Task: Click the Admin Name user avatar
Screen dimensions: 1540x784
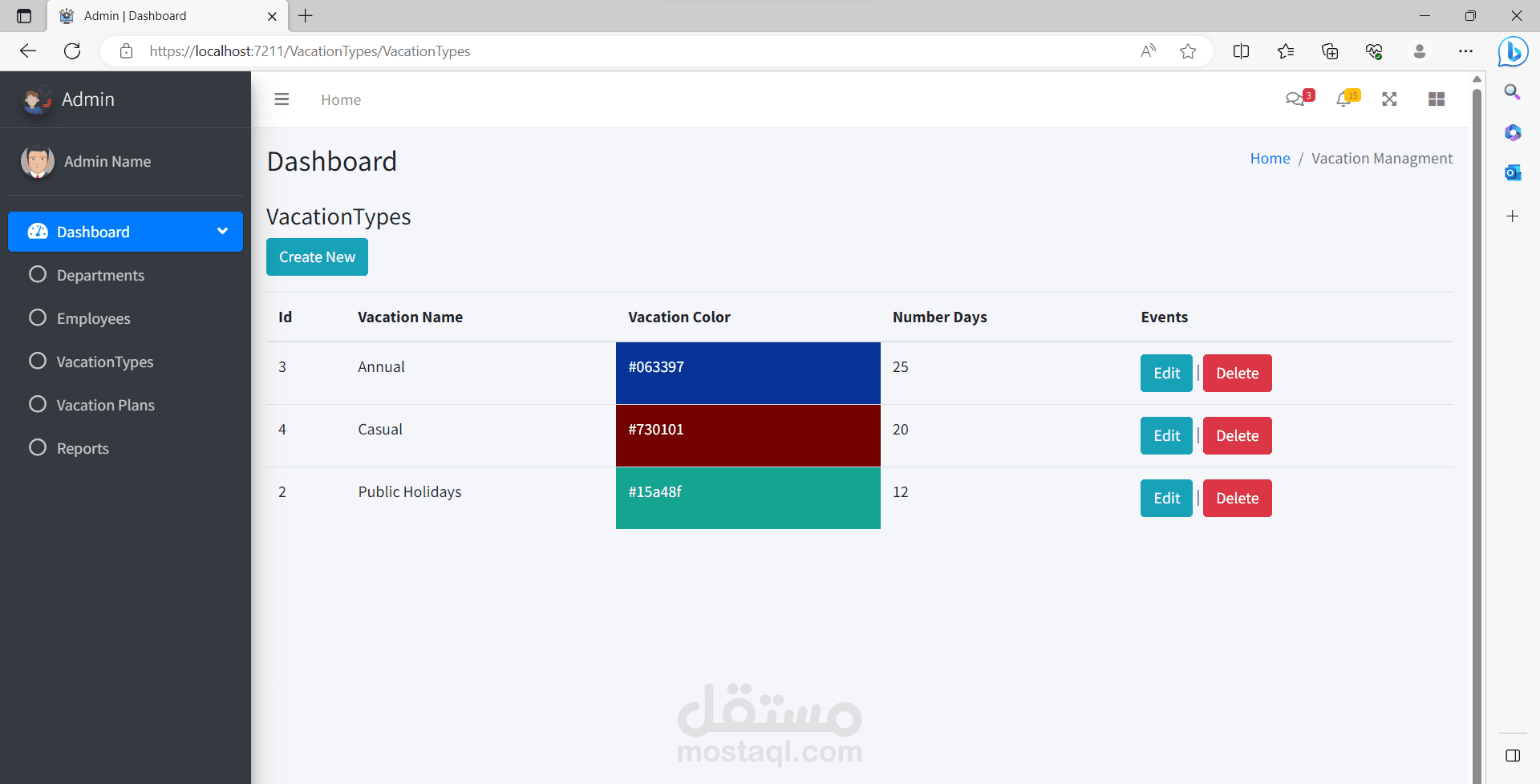Action: [37, 161]
